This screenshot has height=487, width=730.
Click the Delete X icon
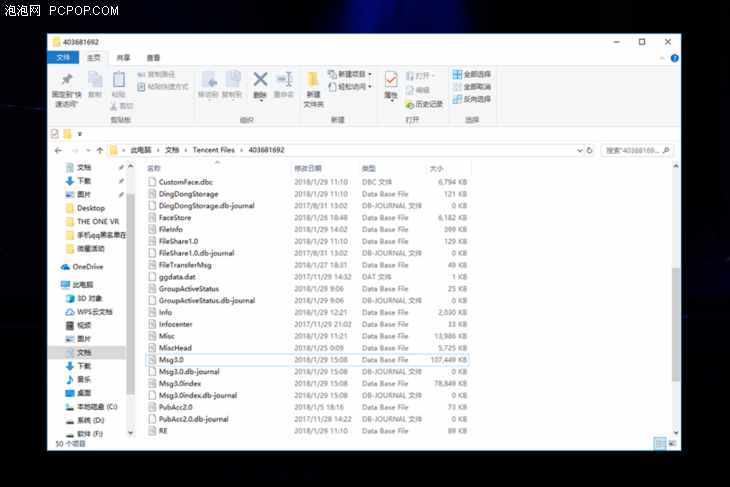[x=260, y=79]
